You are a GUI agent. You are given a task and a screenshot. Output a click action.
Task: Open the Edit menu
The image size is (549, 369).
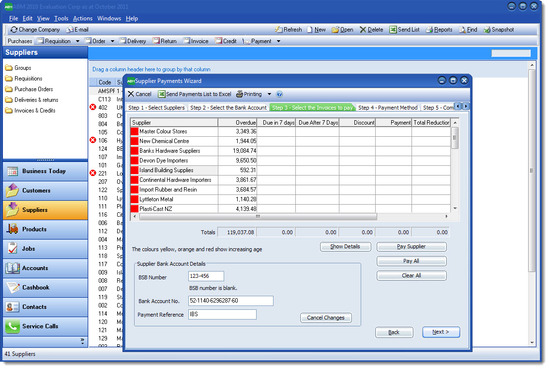27,19
